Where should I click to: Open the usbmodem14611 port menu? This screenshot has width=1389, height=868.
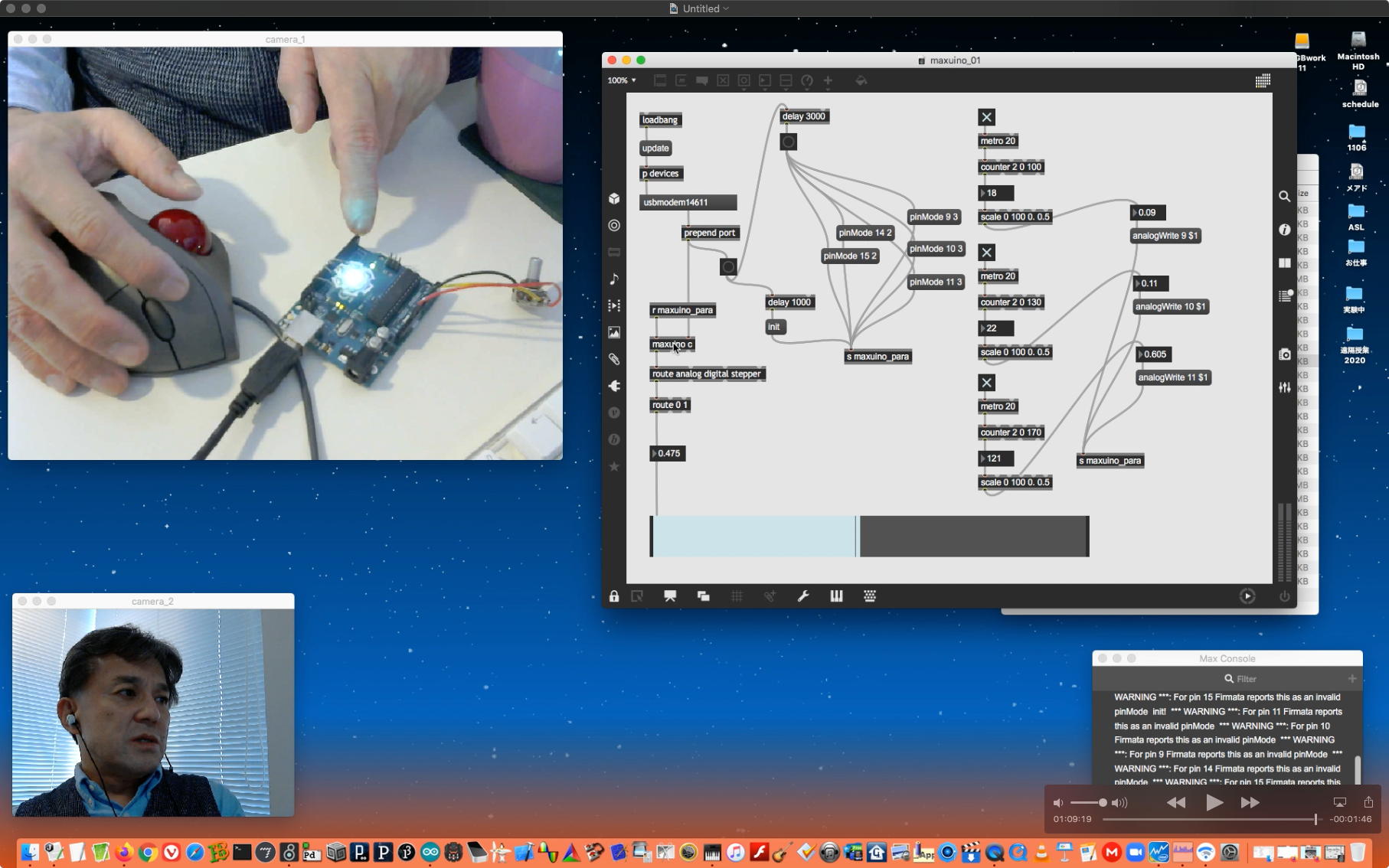point(688,202)
